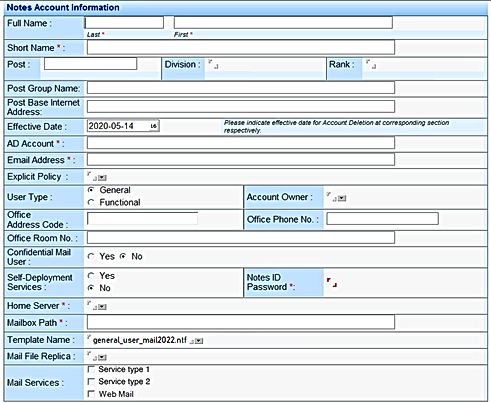Open the Mail File Replica dropdown
This screenshot has width=491, height=403.
(102, 358)
